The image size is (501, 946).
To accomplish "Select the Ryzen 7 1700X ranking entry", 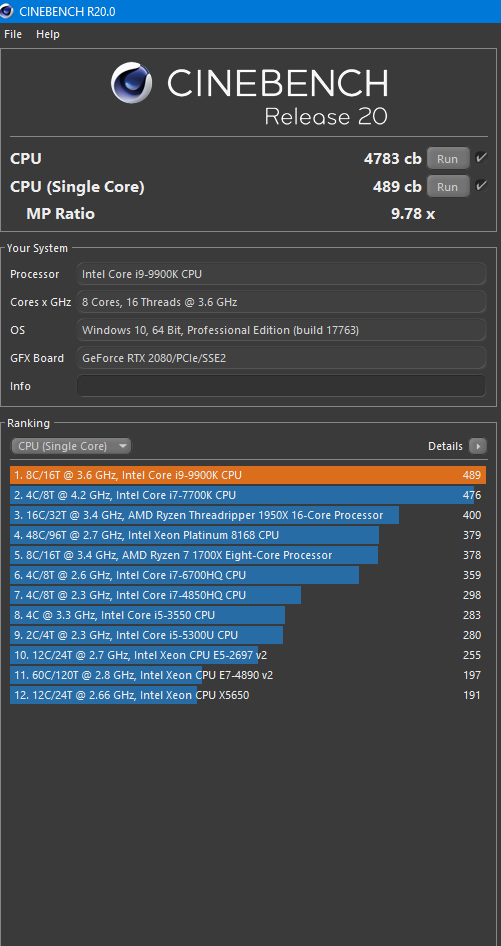I will [x=247, y=555].
